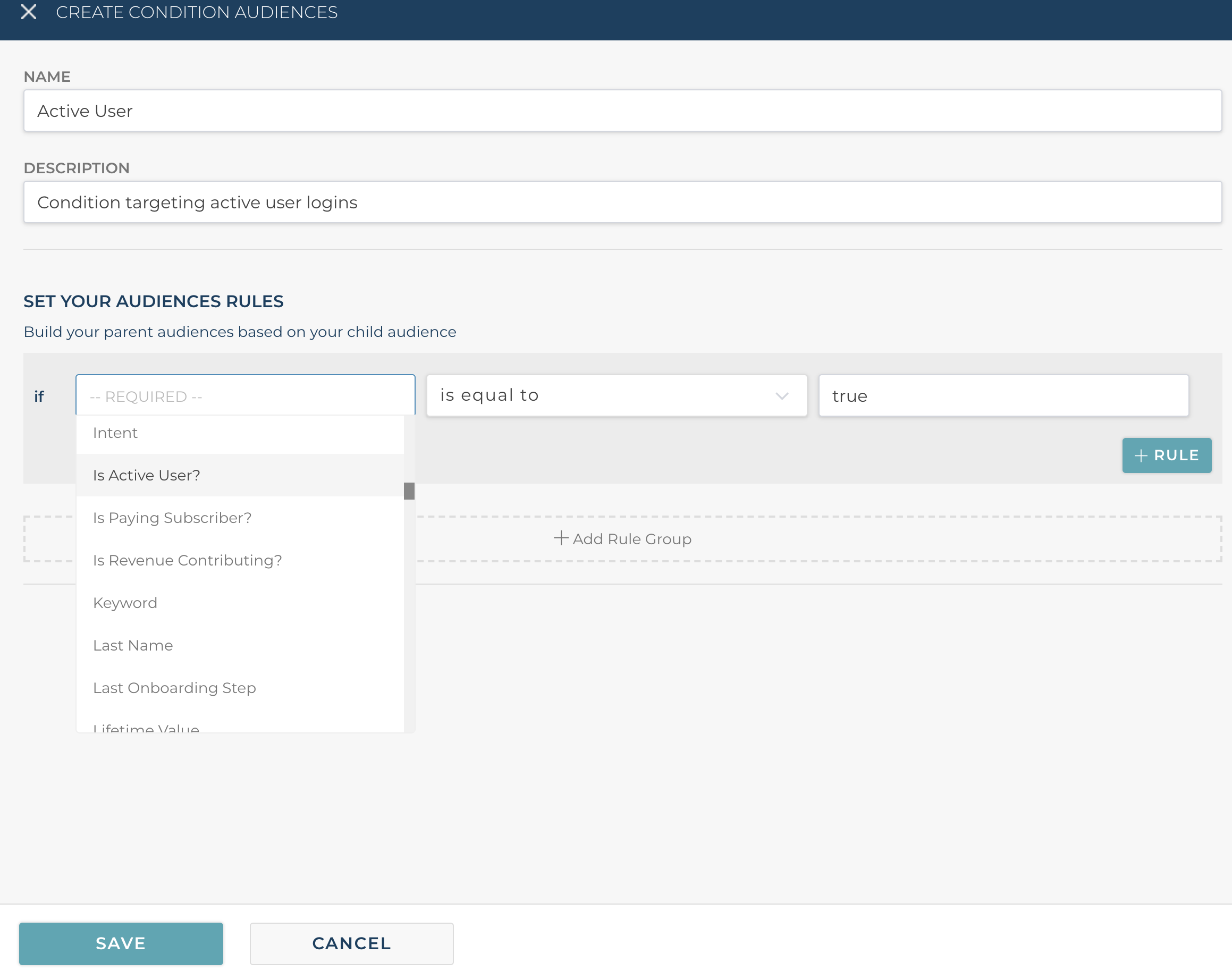Screen dimensions: 1232x979
Task: Click the dropdown list scrollbar thumb
Action: (x=409, y=491)
